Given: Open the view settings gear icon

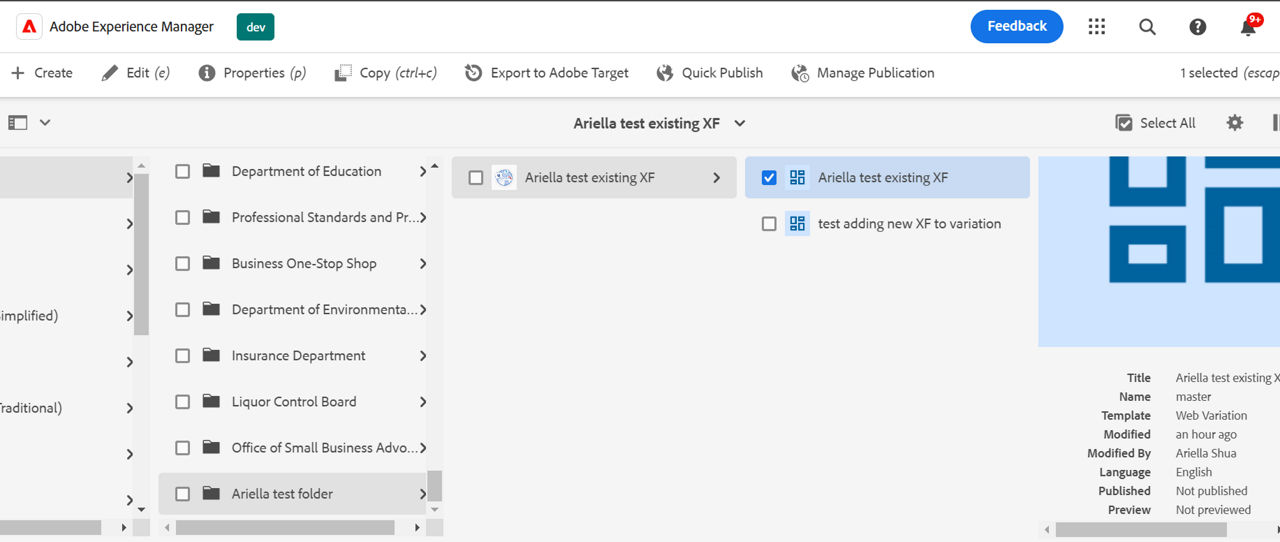Looking at the screenshot, I should [x=1235, y=123].
